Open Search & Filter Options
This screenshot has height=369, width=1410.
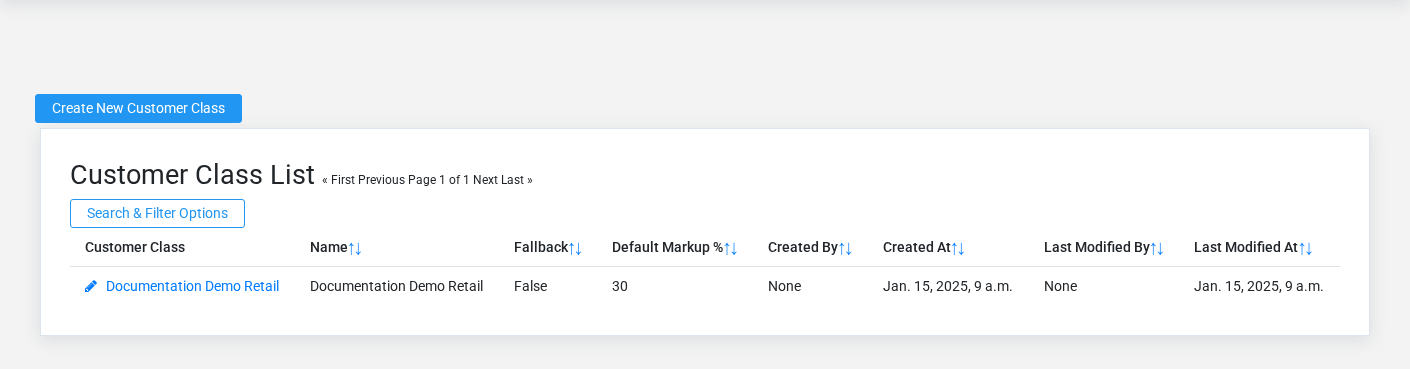pyautogui.click(x=157, y=213)
